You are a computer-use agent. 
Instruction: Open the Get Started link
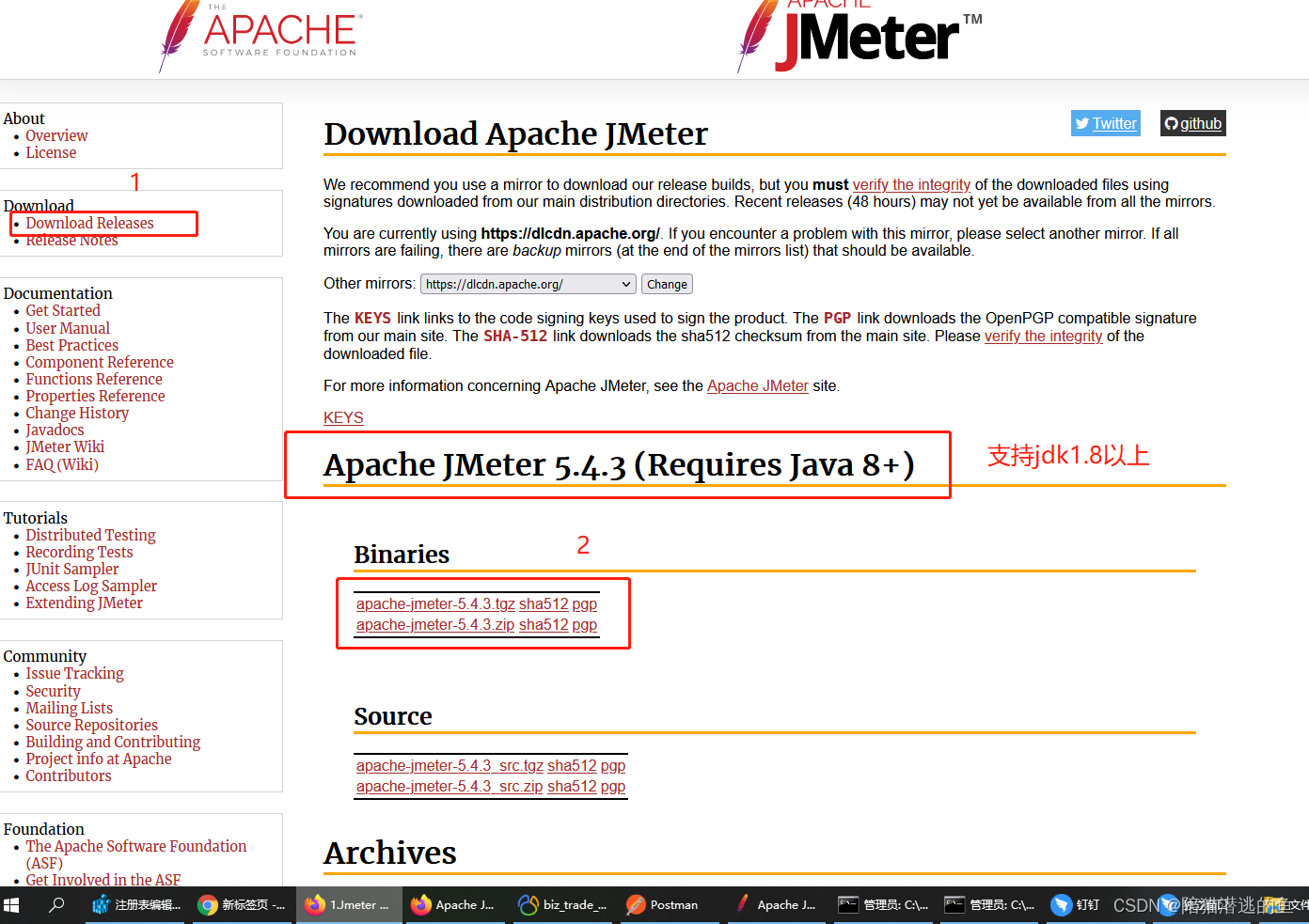pos(62,310)
